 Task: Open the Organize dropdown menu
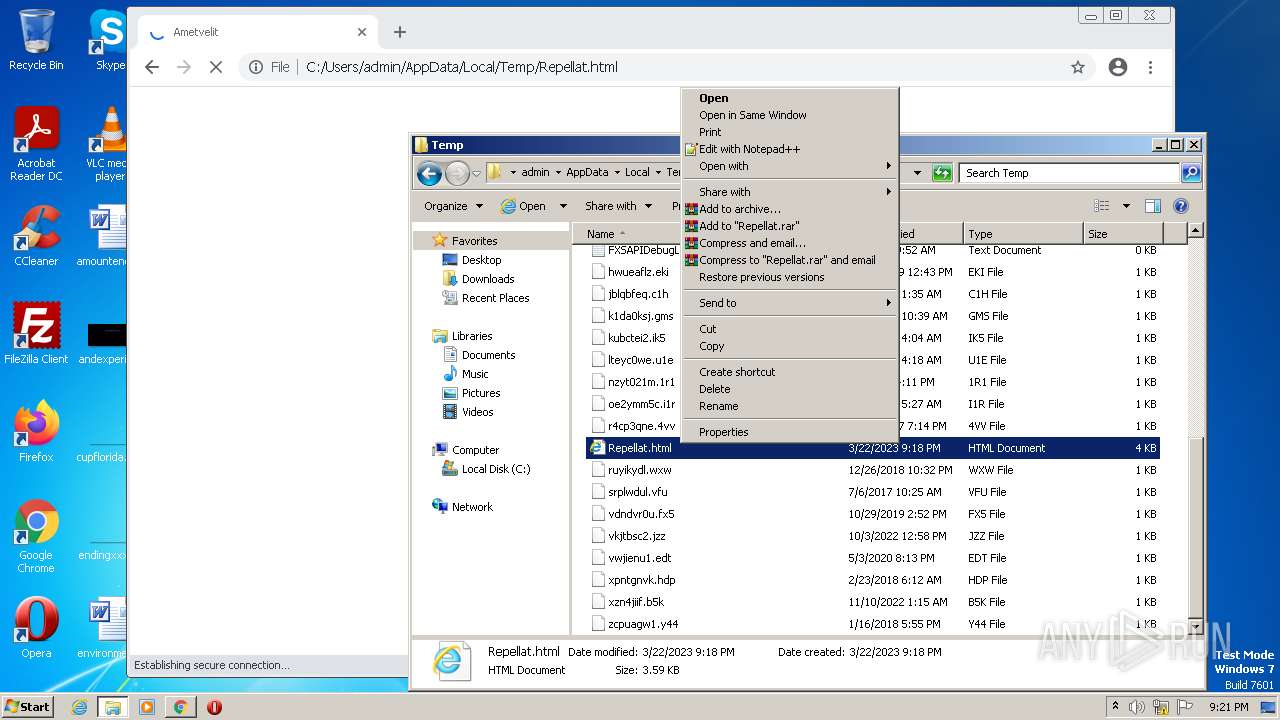click(453, 206)
